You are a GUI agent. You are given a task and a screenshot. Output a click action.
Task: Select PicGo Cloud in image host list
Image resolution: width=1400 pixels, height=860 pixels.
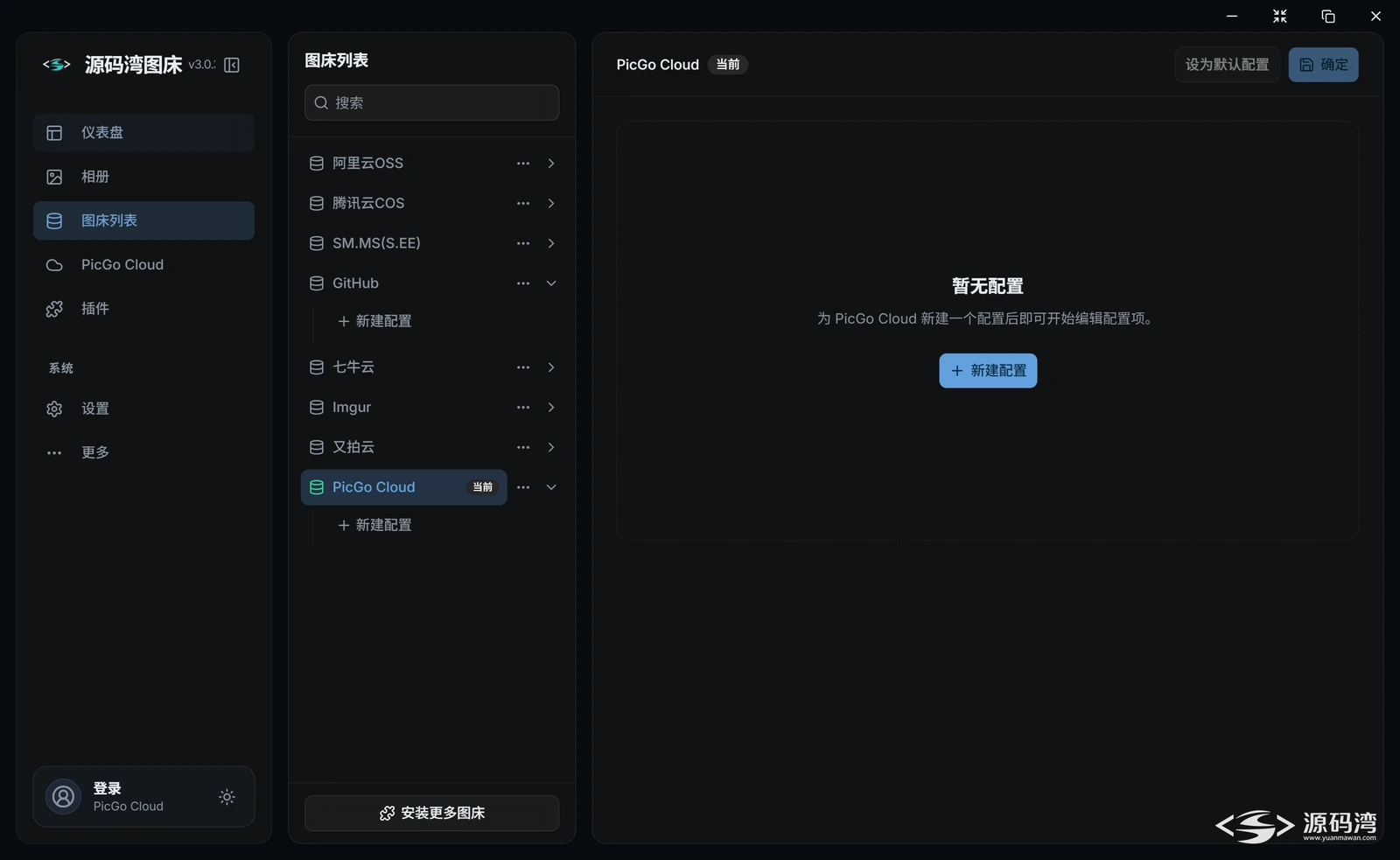[403, 487]
